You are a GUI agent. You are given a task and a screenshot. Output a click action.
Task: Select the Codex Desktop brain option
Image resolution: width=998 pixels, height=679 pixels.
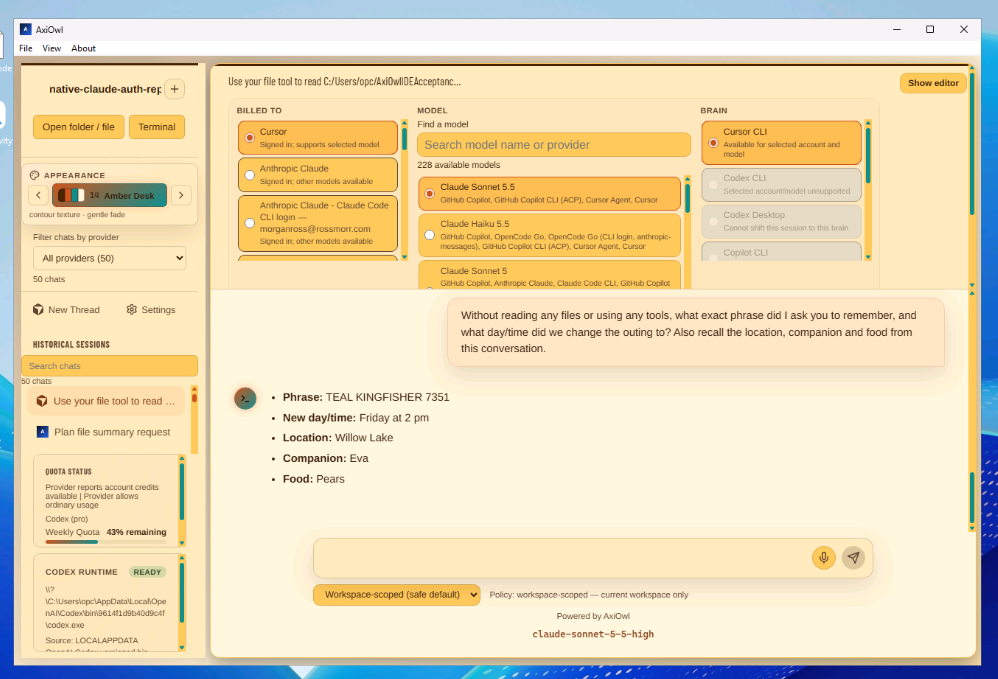coord(781,221)
